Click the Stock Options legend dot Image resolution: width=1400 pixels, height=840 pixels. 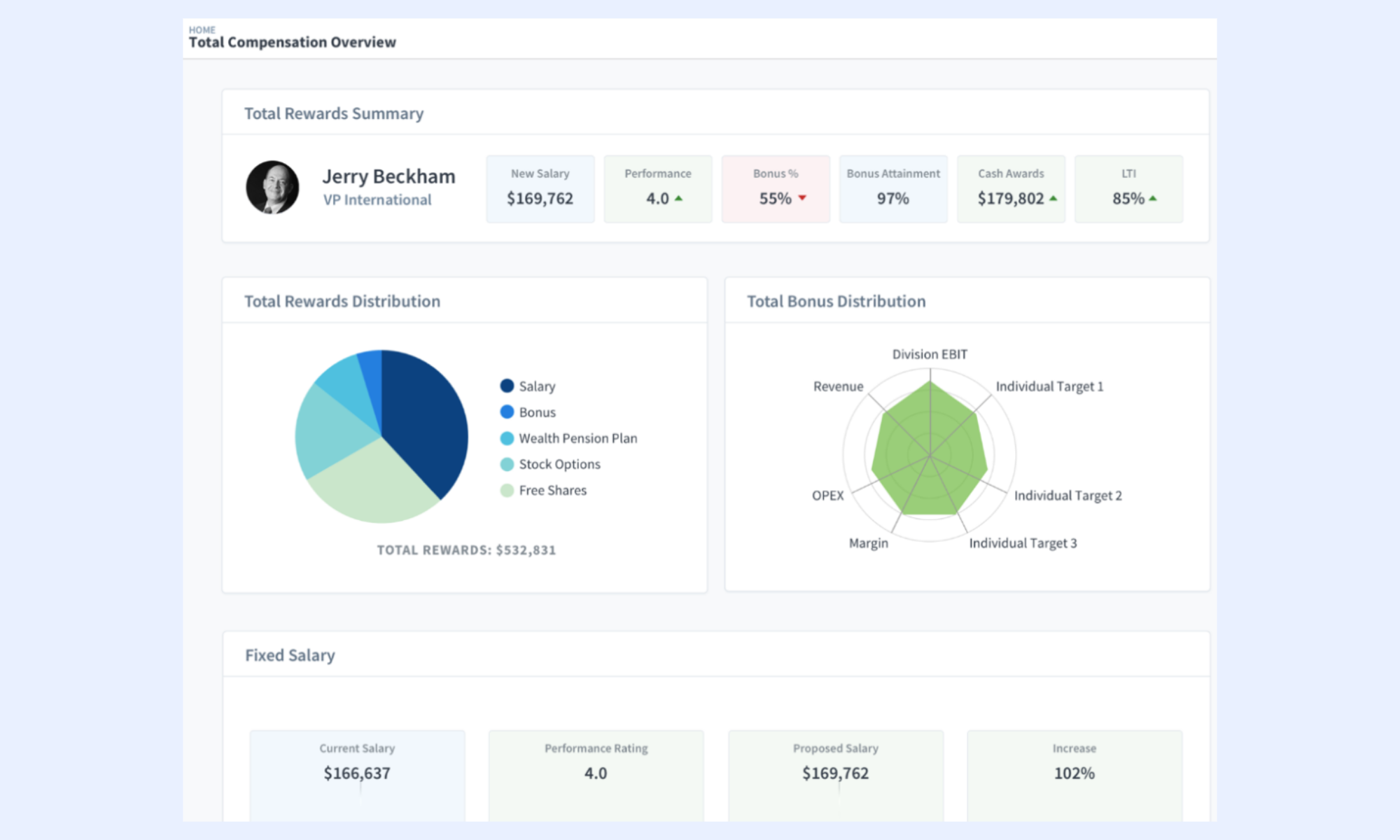(x=507, y=464)
